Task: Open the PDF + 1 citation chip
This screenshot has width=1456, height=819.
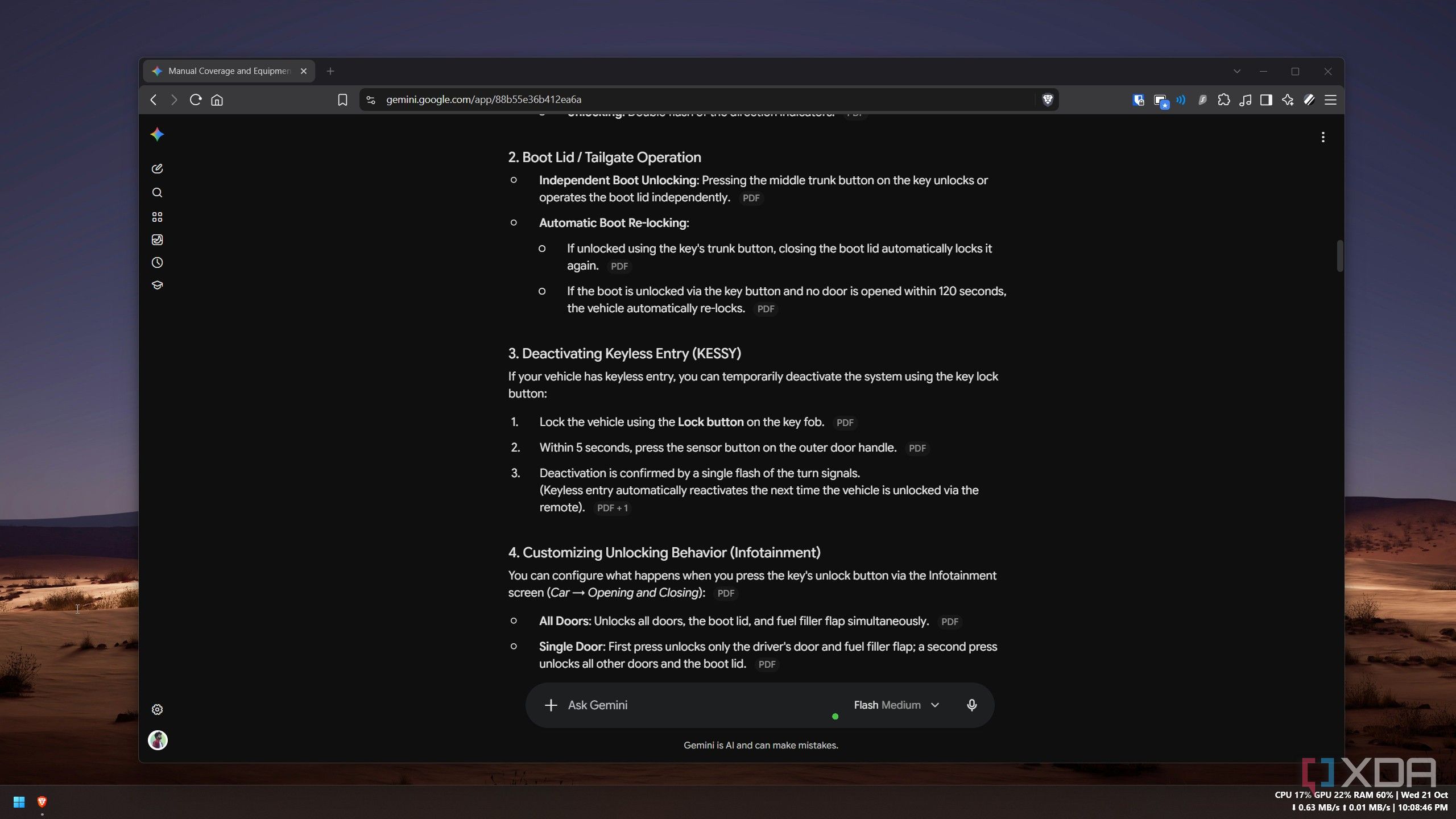Action: point(612,508)
